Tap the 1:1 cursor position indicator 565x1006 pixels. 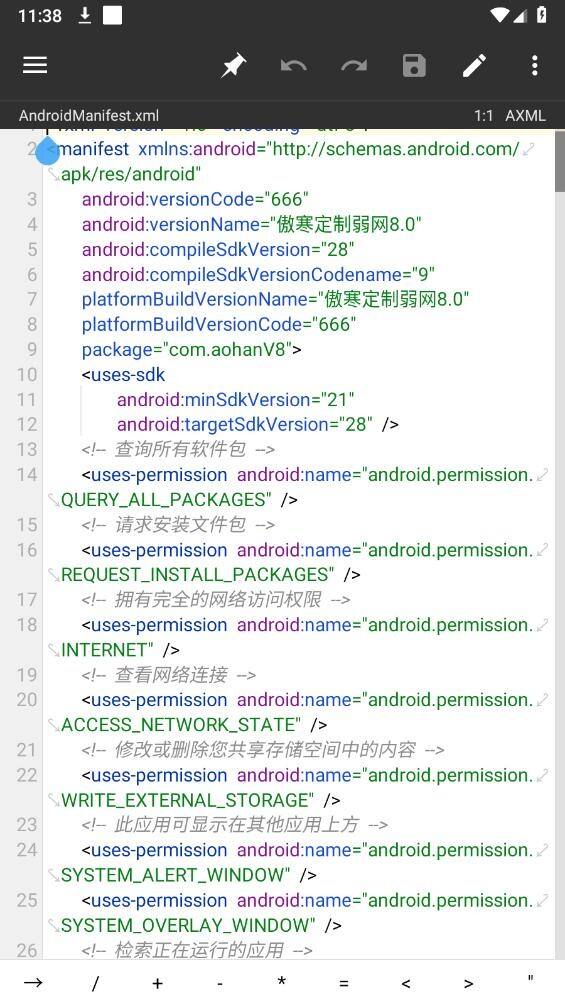484,115
